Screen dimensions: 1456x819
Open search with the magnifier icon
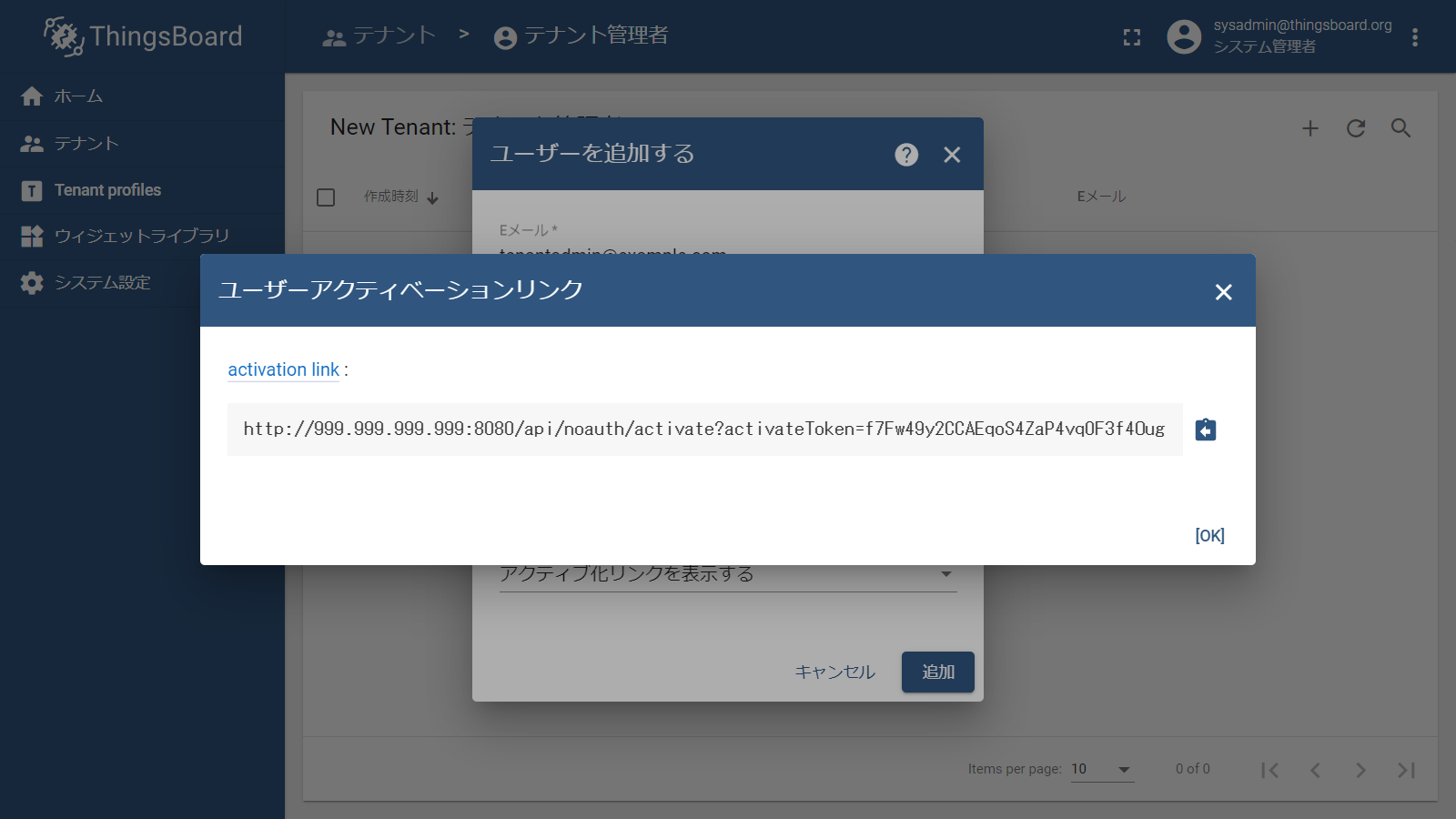tap(1400, 128)
